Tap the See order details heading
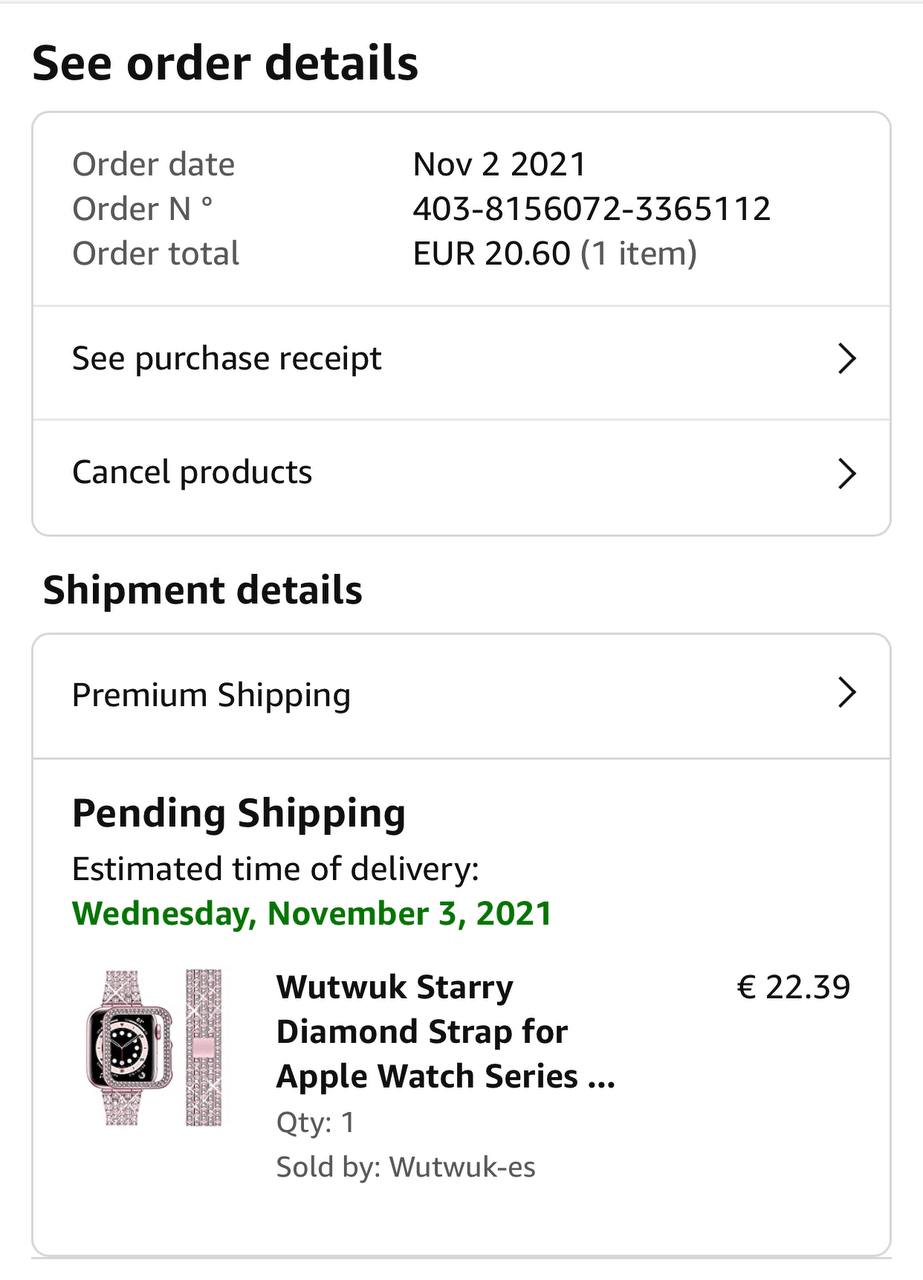The width and height of the screenshot is (923, 1280). (x=225, y=63)
